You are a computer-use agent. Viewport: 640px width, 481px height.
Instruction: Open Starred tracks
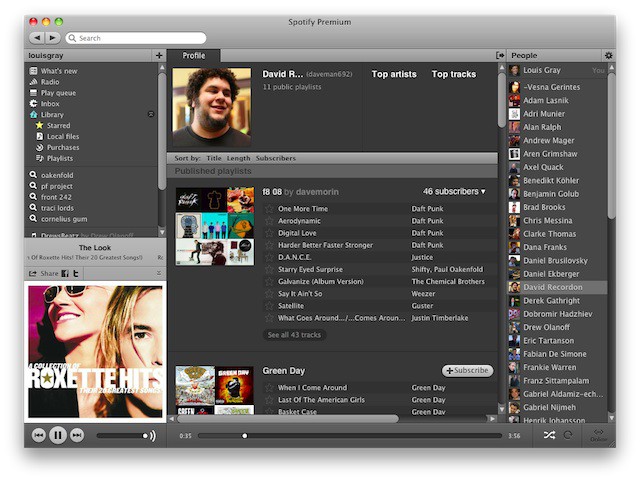pyautogui.click(x=58, y=126)
